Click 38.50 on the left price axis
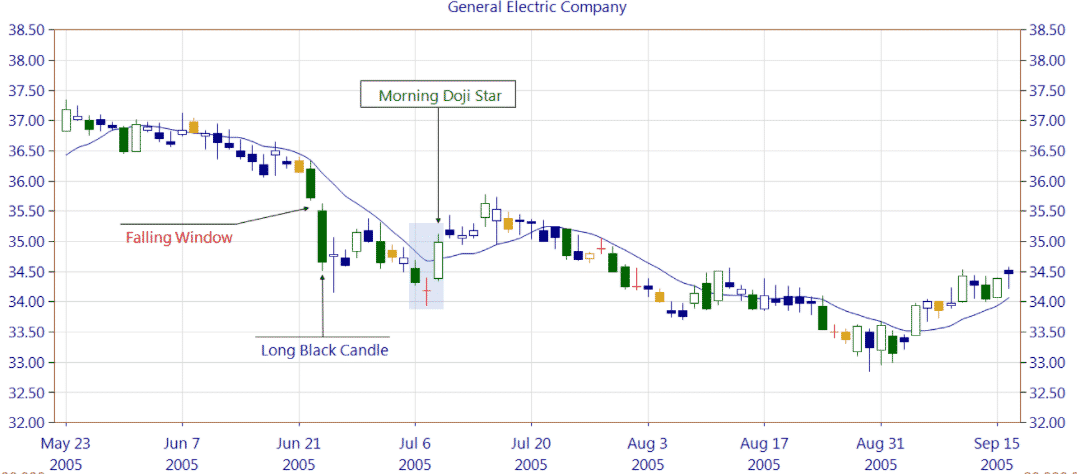Screen dimensions: 1077x474 coord(25,30)
